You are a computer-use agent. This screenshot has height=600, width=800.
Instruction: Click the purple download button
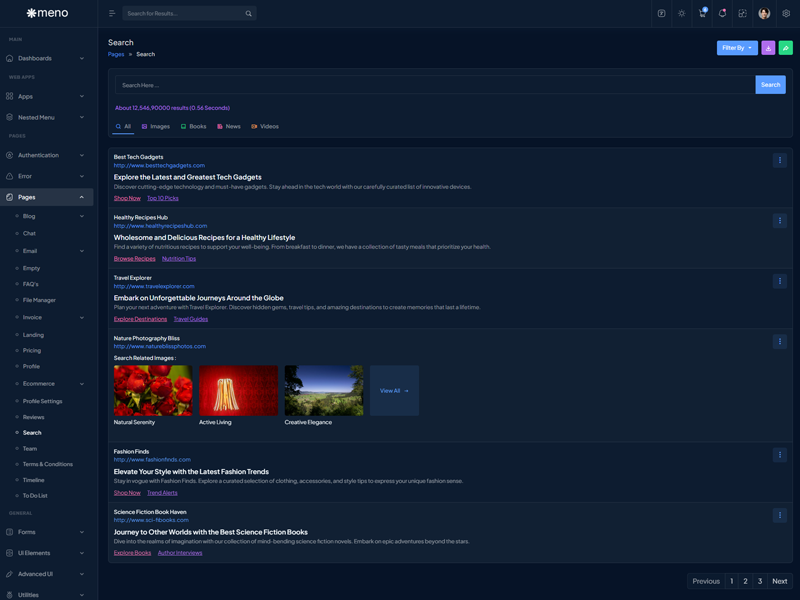[768, 48]
